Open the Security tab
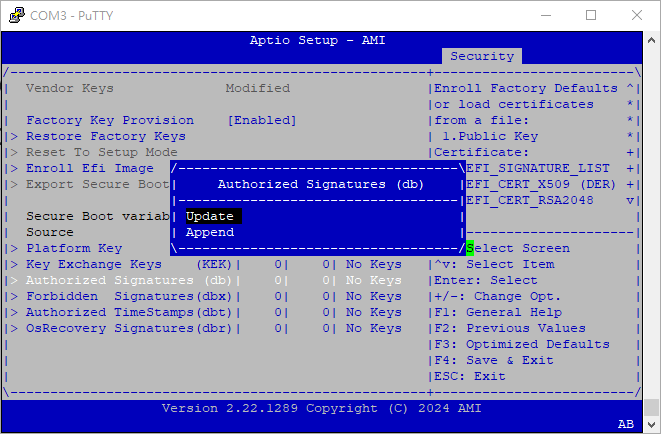 pyautogui.click(x=482, y=56)
